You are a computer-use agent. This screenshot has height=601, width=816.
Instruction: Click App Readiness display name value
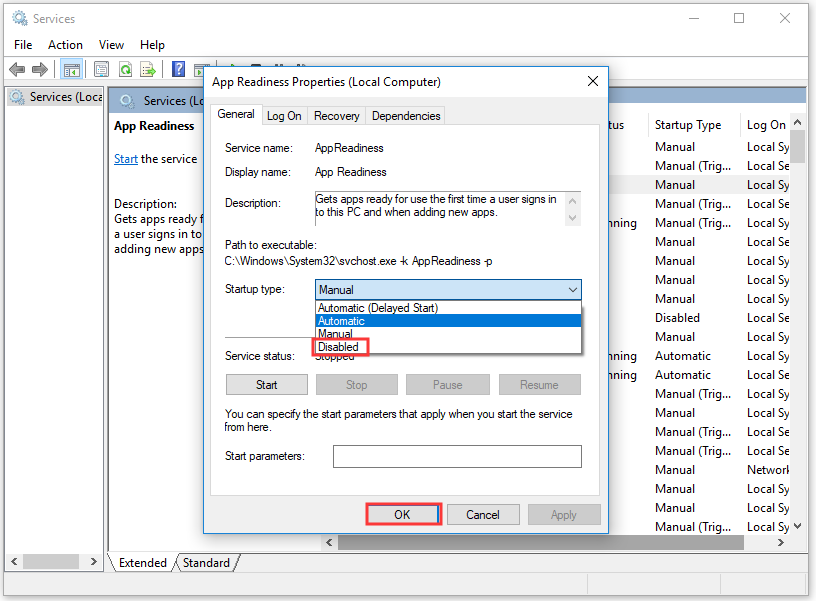click(x=350, y=172)
